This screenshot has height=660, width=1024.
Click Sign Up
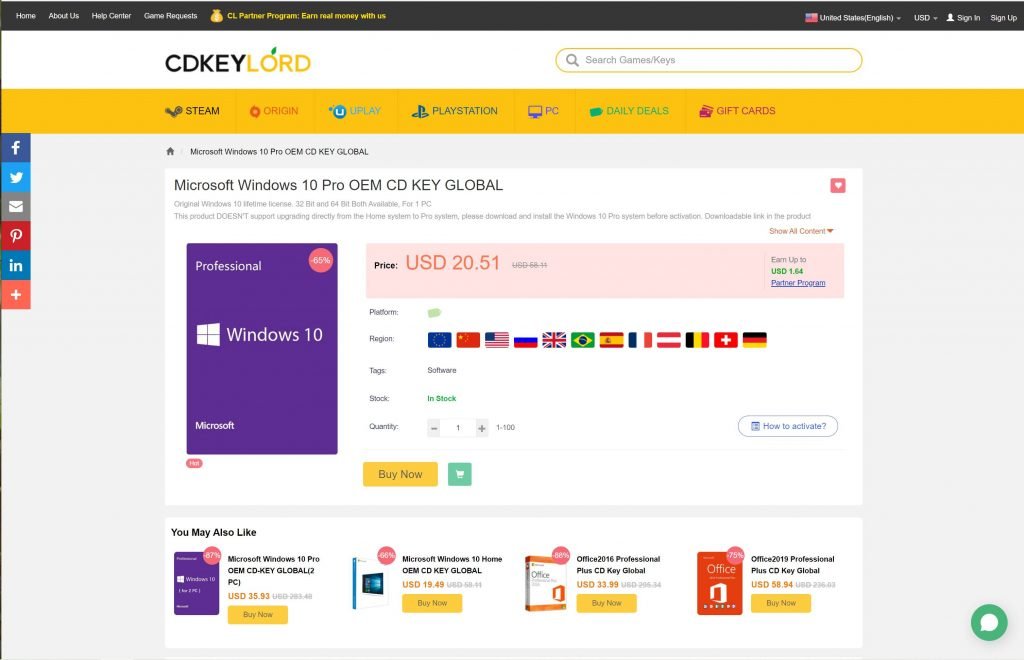(1003, 18)
